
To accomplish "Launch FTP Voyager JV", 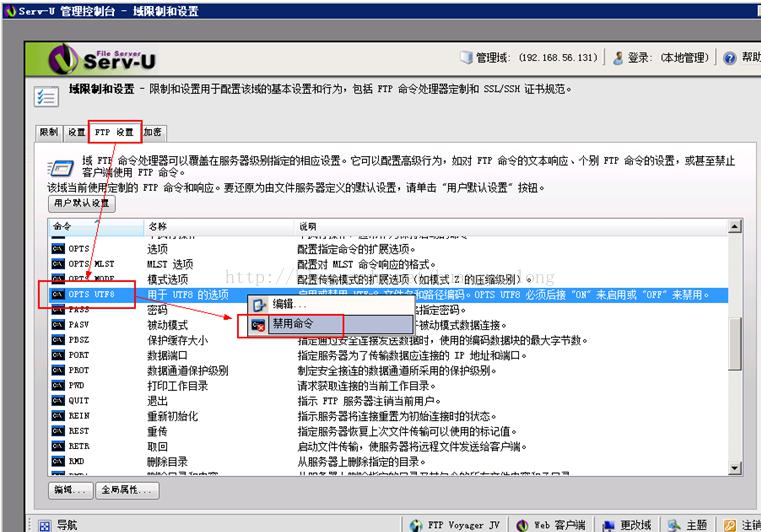I will click(454, 525).
